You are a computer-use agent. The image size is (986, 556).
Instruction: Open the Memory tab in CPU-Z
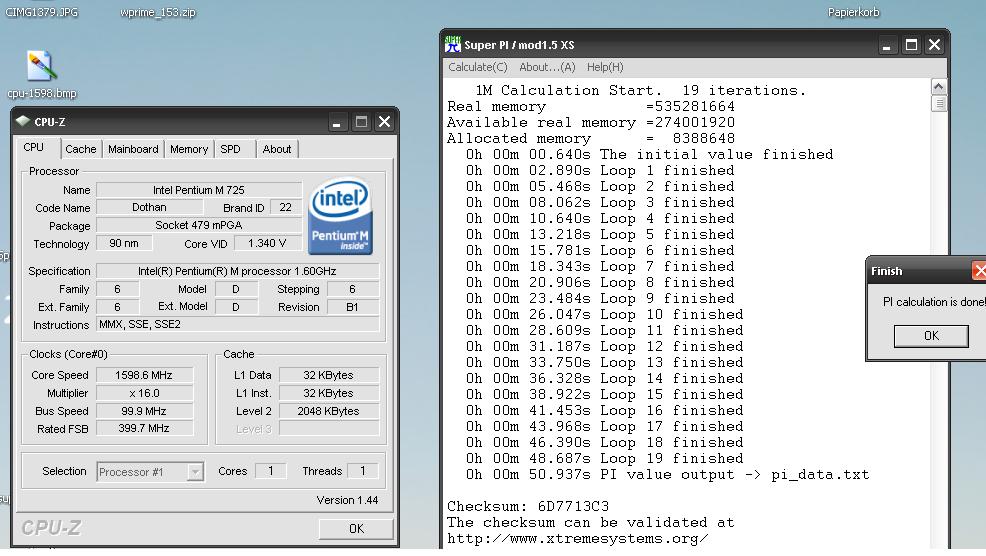click(x=189, y=149)
